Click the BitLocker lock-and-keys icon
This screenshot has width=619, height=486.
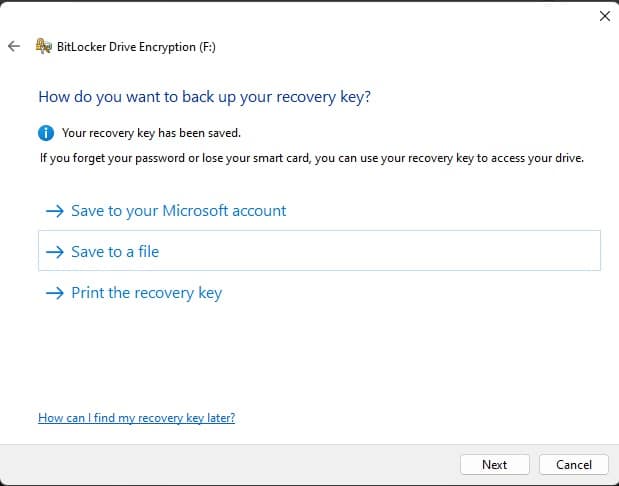click(43, 46)
